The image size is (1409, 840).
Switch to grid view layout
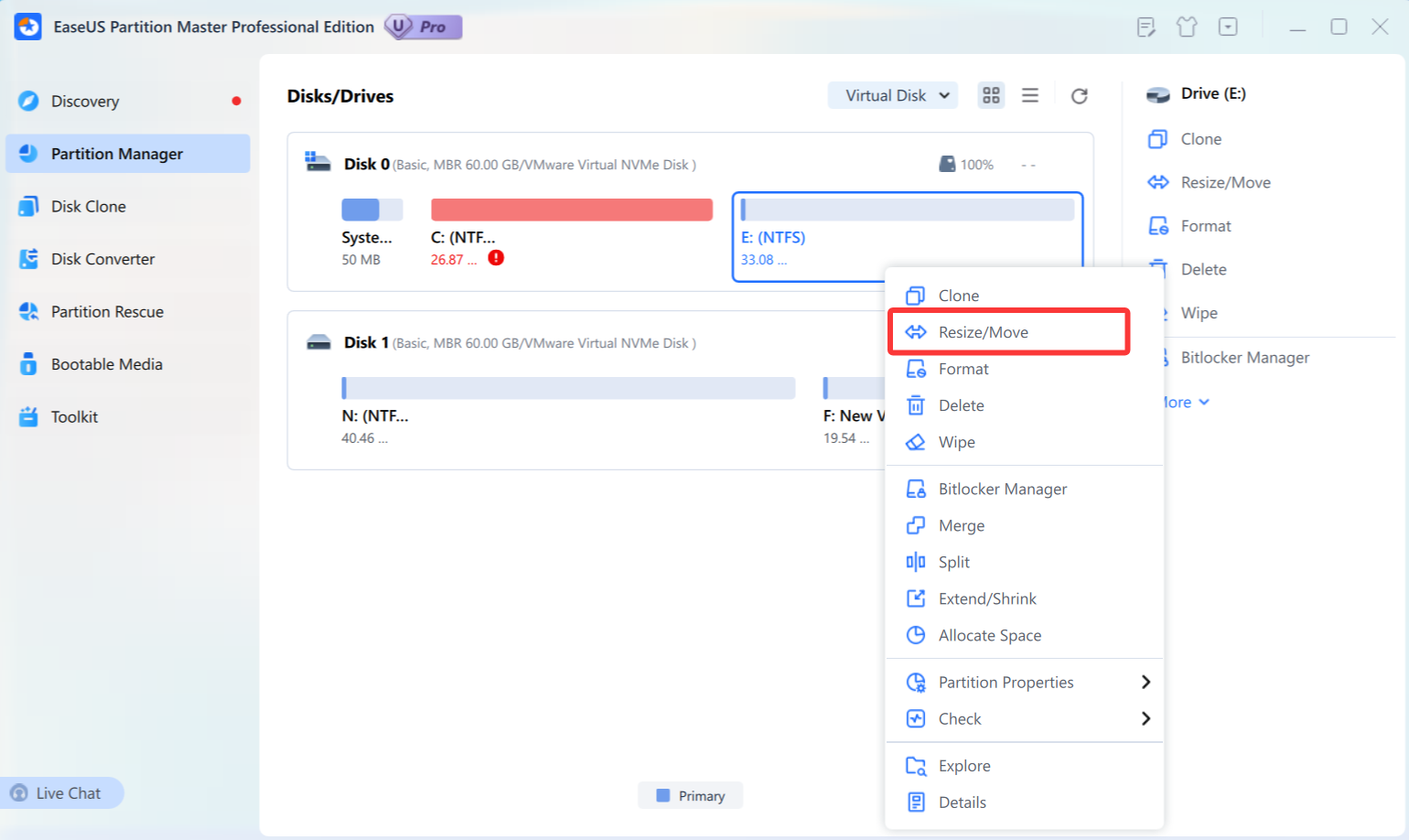click(x=991, y=95)
